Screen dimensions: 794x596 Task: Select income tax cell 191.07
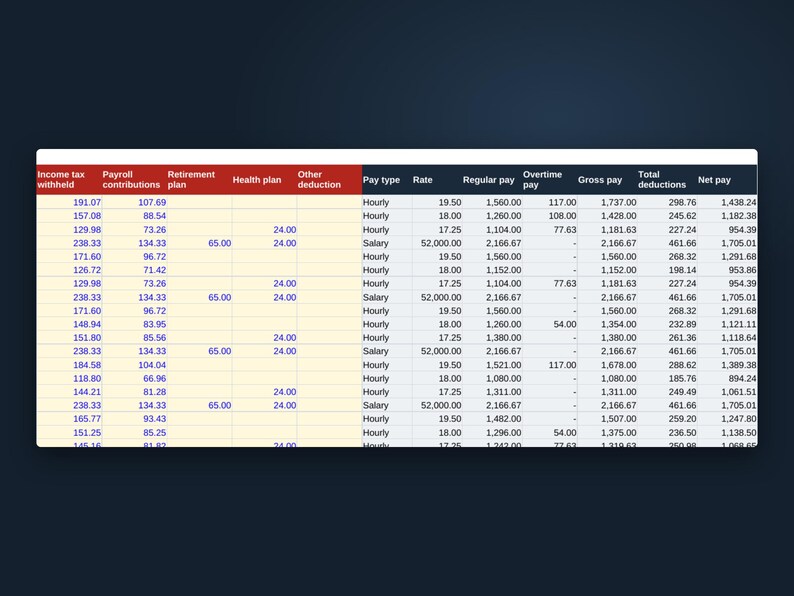pyautogui.click(x=69, y=203)
